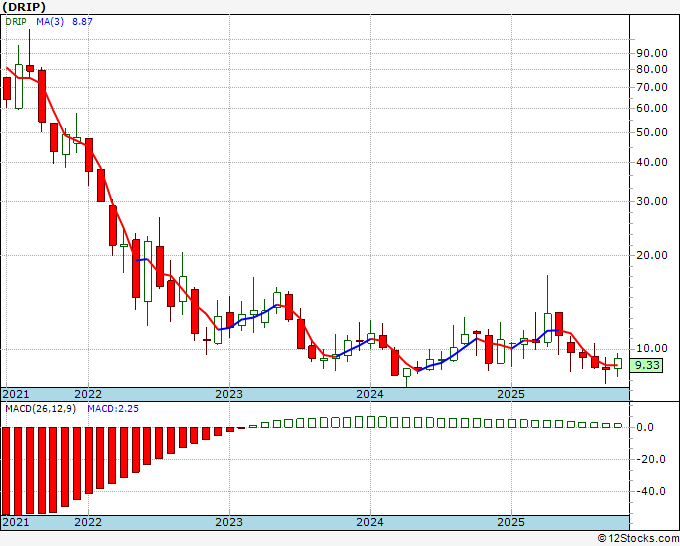
Task: Click the MA(3) indicator label
Action: 50,22
